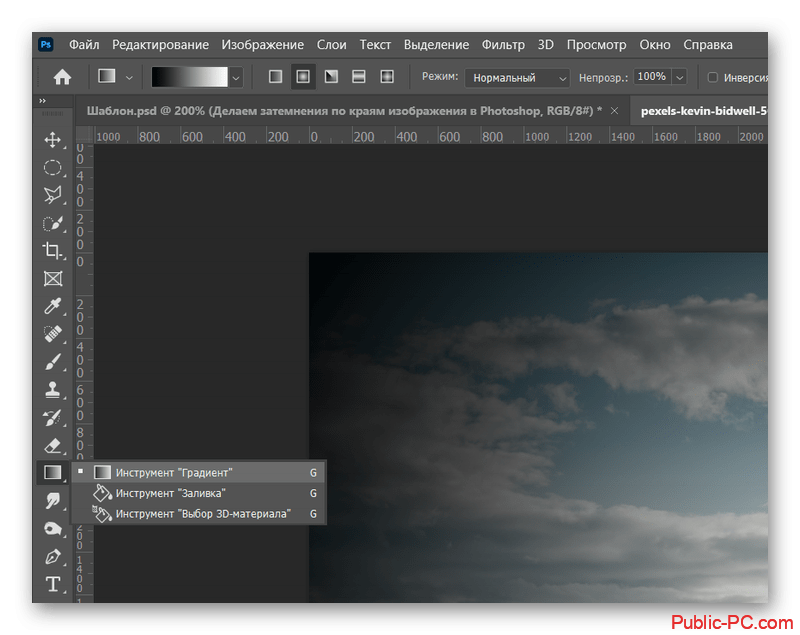Select the Crop tool
800x635 pixels.
tap(52, 250)
